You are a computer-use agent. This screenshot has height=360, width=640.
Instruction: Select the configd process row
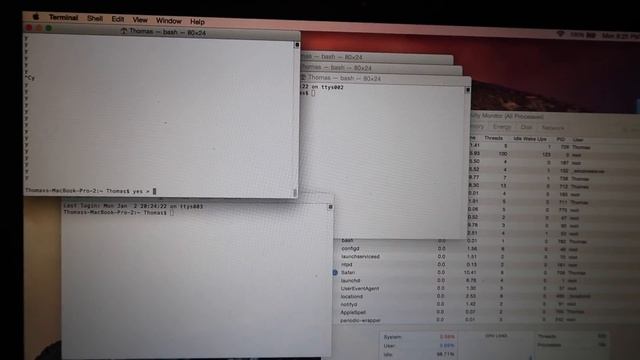click(487, 249)
